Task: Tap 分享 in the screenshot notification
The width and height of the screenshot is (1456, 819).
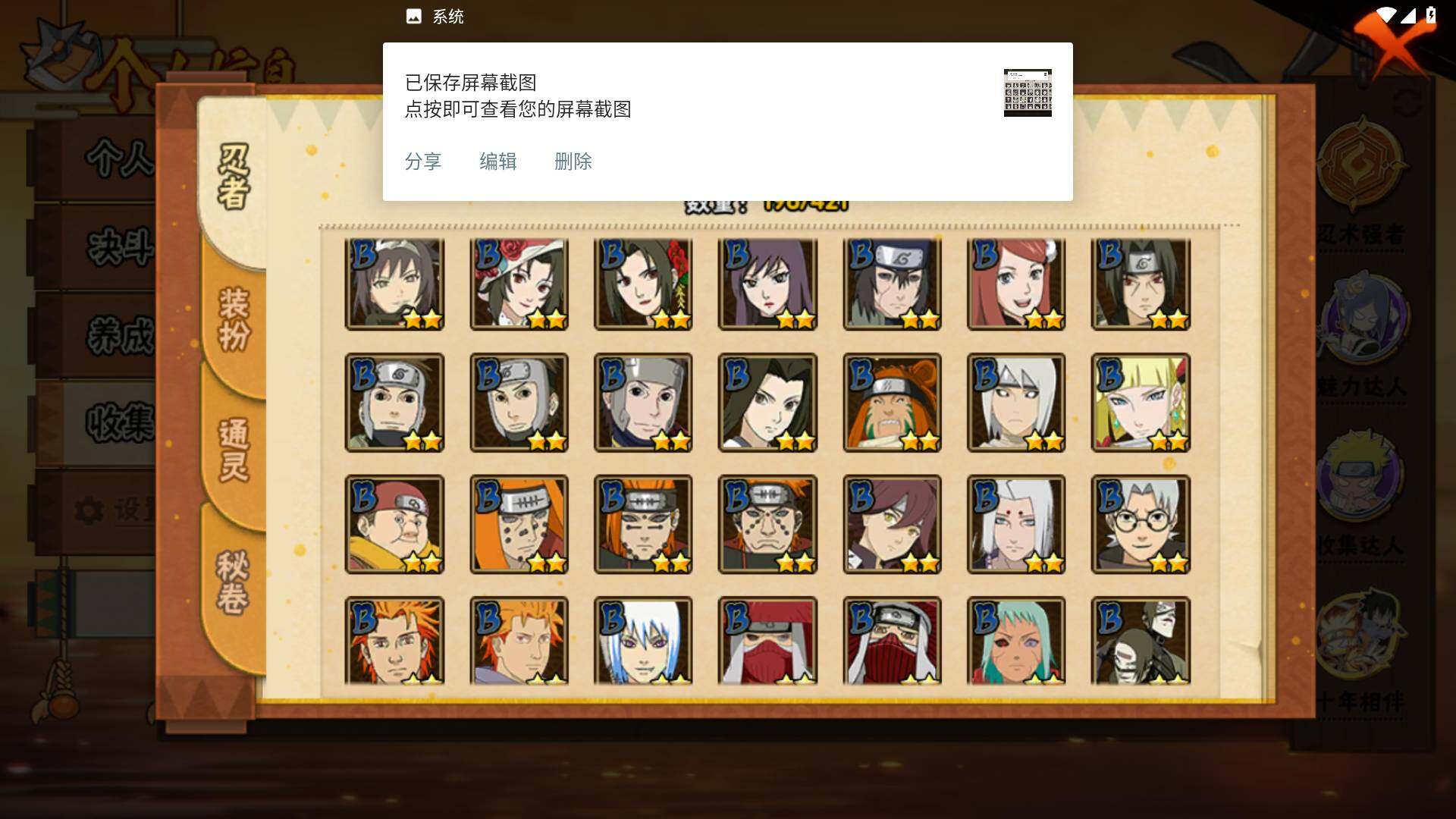Action: pos(422,162)
